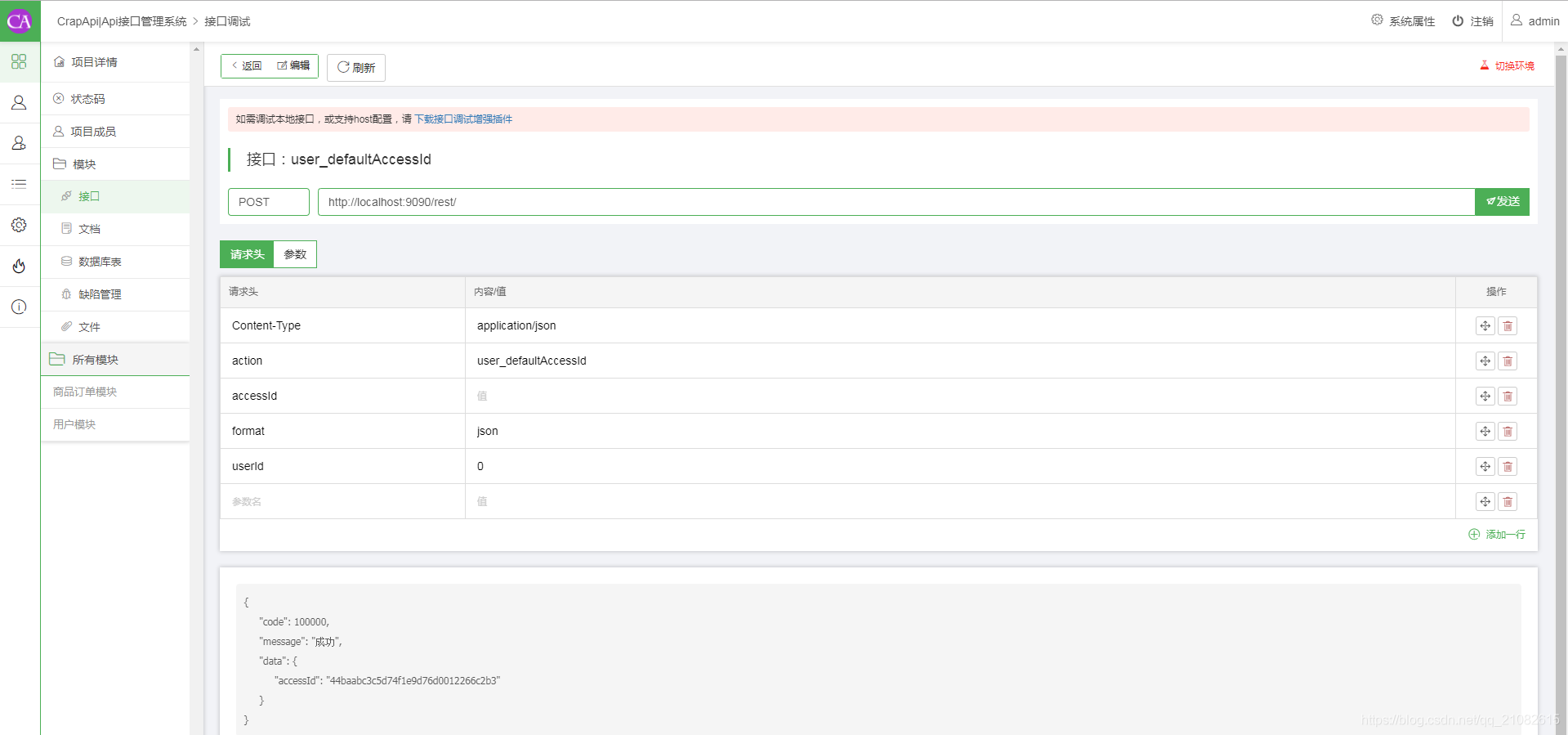Screen dimensions: 1568x735
Task: Click the 编辑 edit button
Action: click(x=293, y=65)
